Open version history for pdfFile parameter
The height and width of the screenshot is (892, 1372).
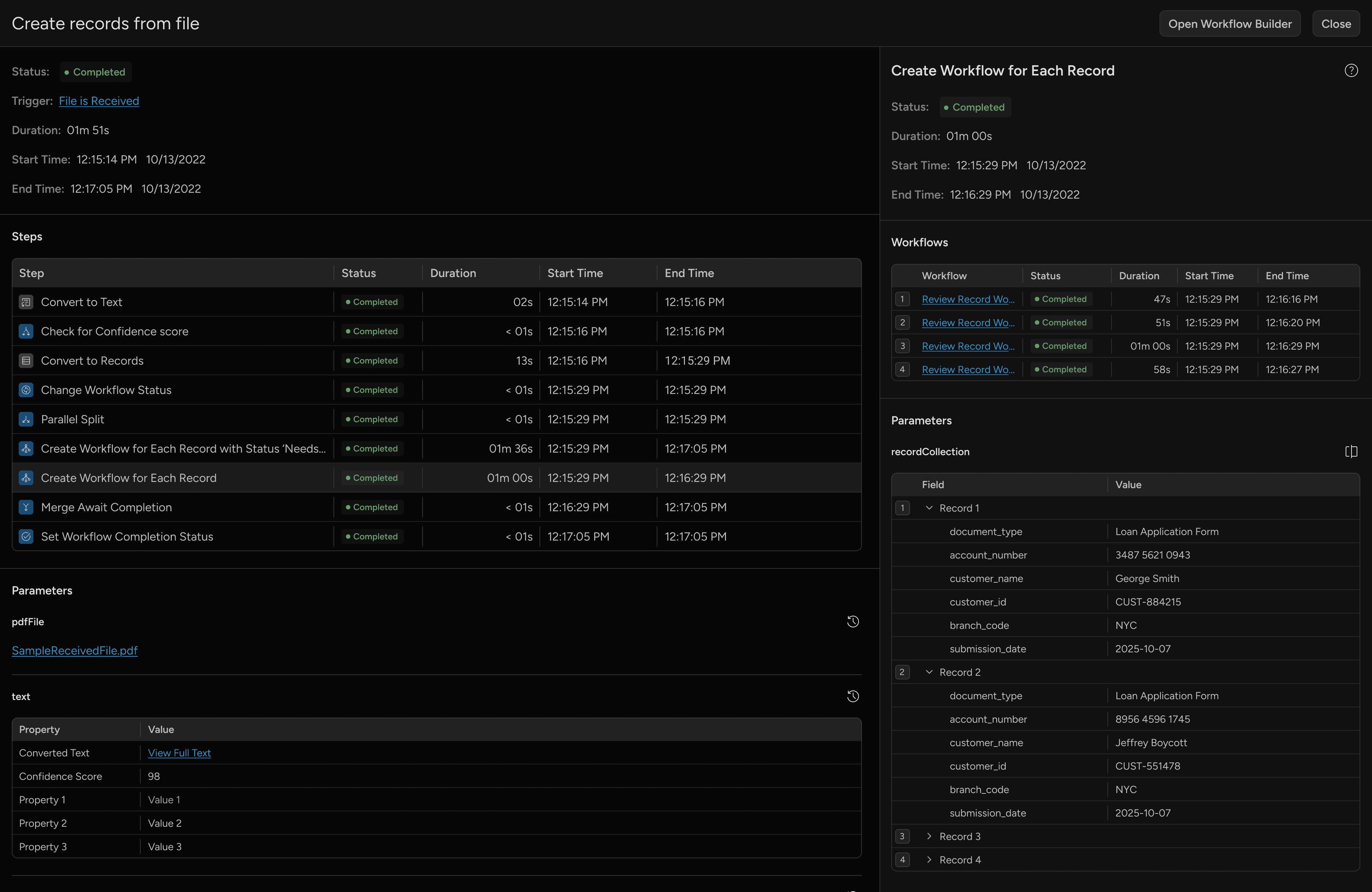(x=853, y=621)
